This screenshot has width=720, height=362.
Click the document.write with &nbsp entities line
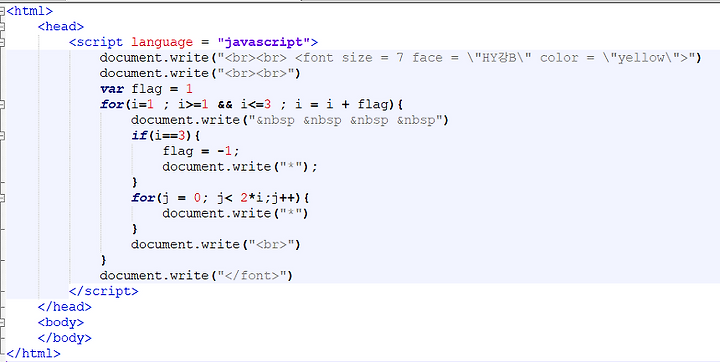tap(289, 120)
